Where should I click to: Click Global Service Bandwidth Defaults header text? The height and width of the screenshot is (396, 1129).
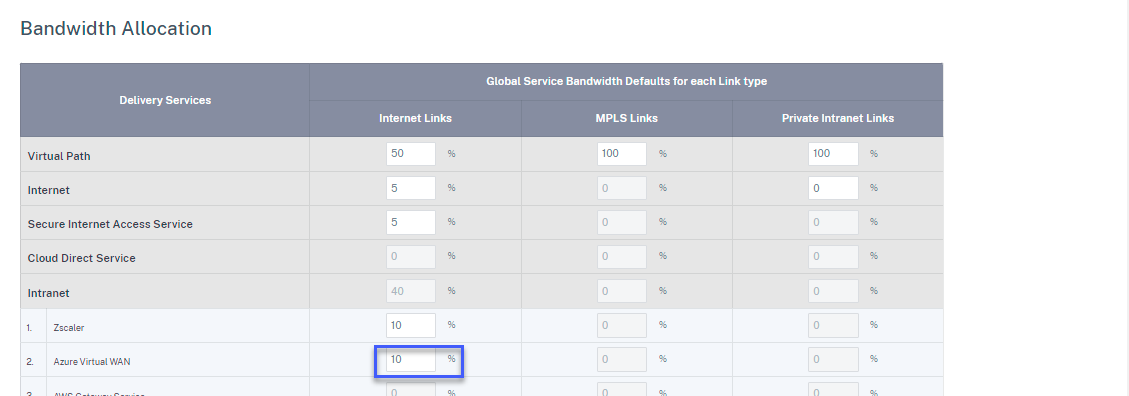(626, 81)
